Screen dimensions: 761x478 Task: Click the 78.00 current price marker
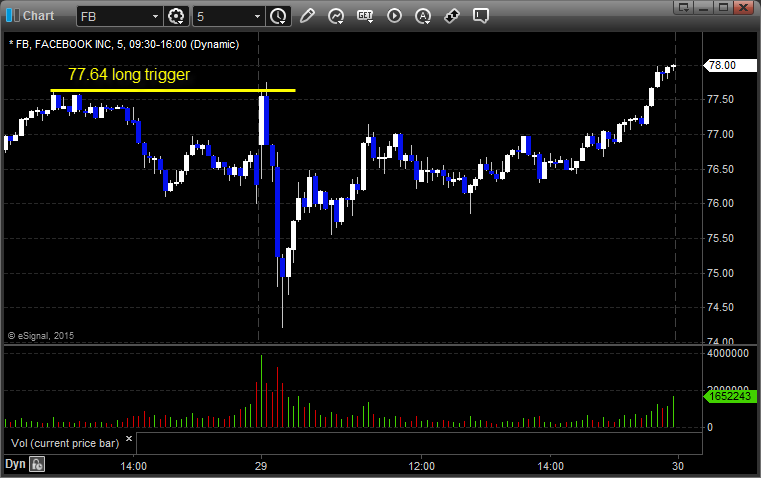point(730,65)
